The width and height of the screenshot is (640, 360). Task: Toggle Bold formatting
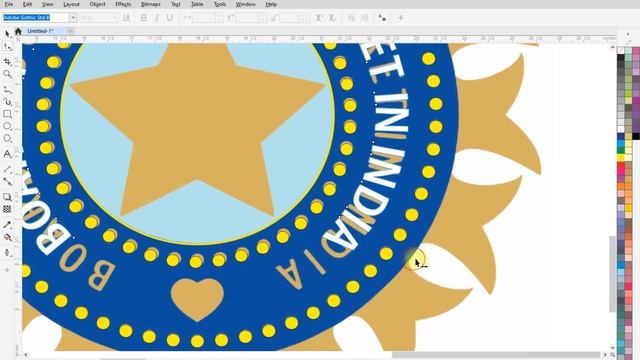(x=143, y=18)
